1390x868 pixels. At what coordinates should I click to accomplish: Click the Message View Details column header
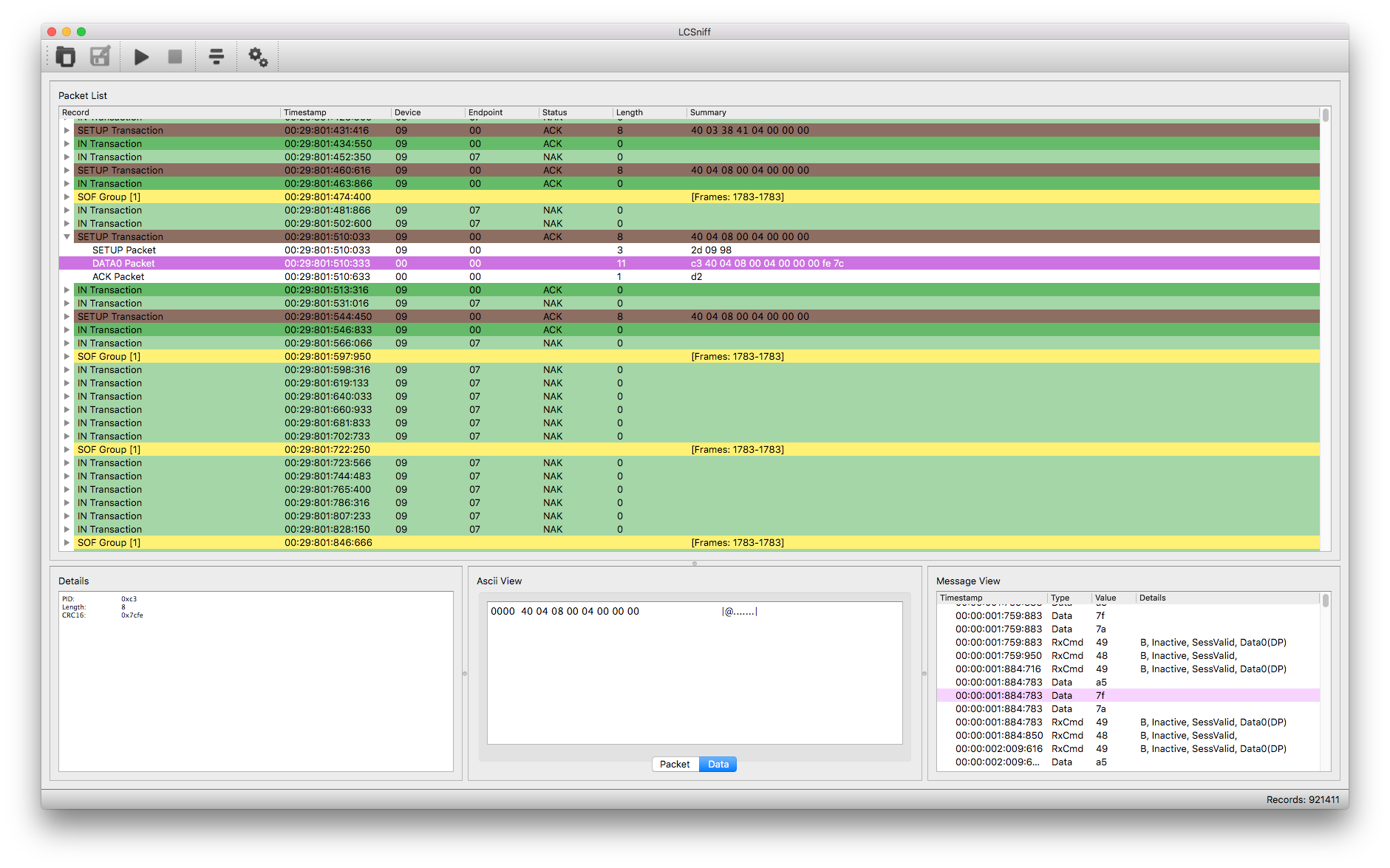click(x=1228, y=598)
